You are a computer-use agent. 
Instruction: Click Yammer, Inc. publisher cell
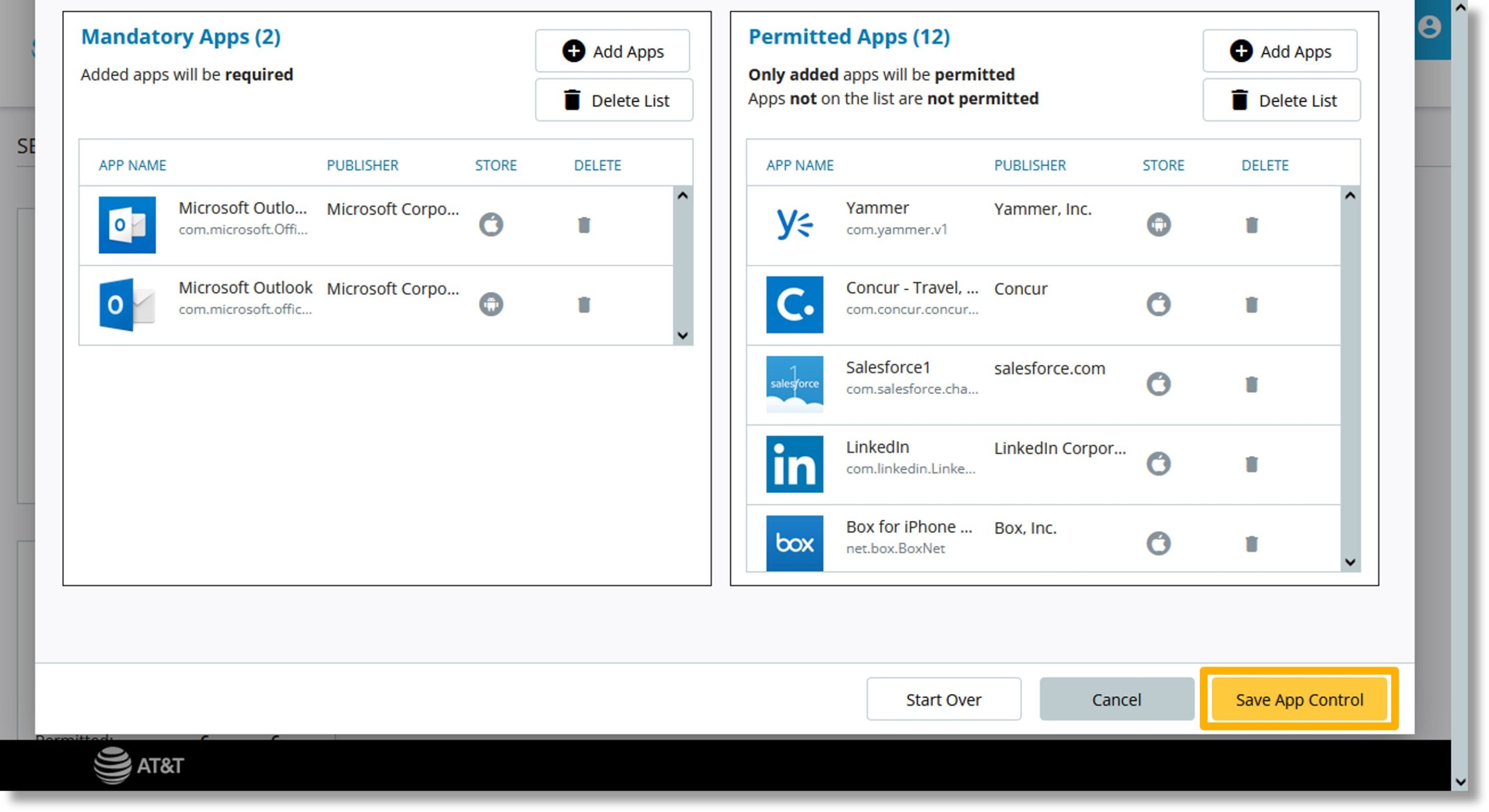pos(1042,209)
